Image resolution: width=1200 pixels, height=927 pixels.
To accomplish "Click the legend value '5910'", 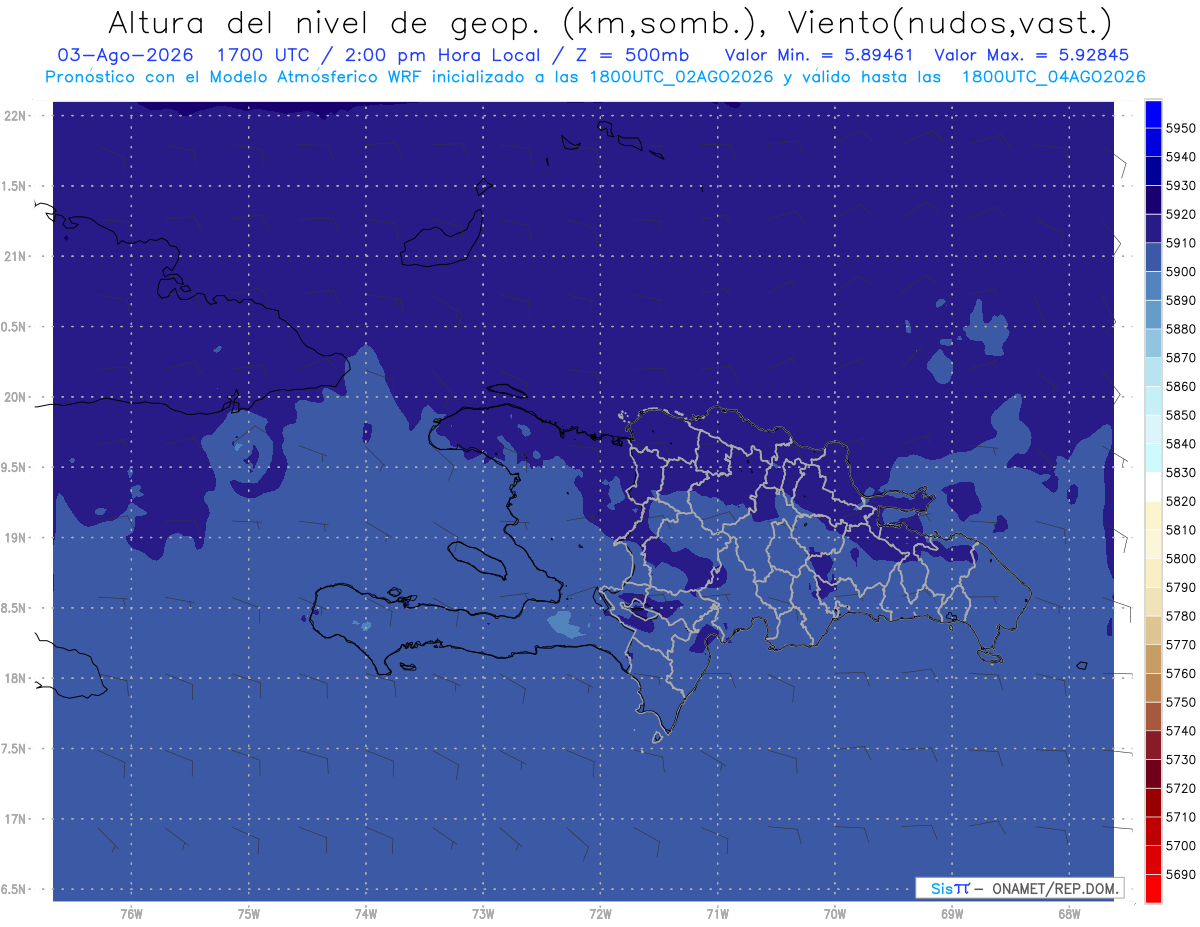I will [1181, 243].
